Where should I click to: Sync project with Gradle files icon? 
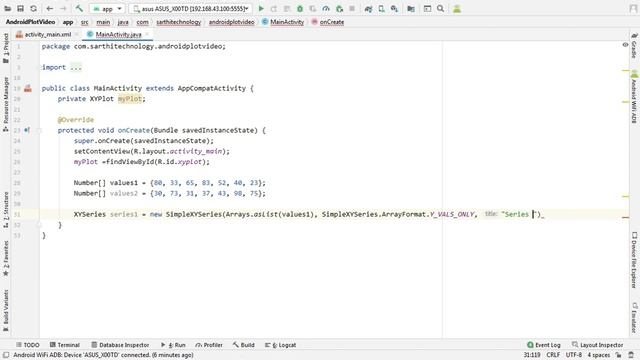pos(368,9)
